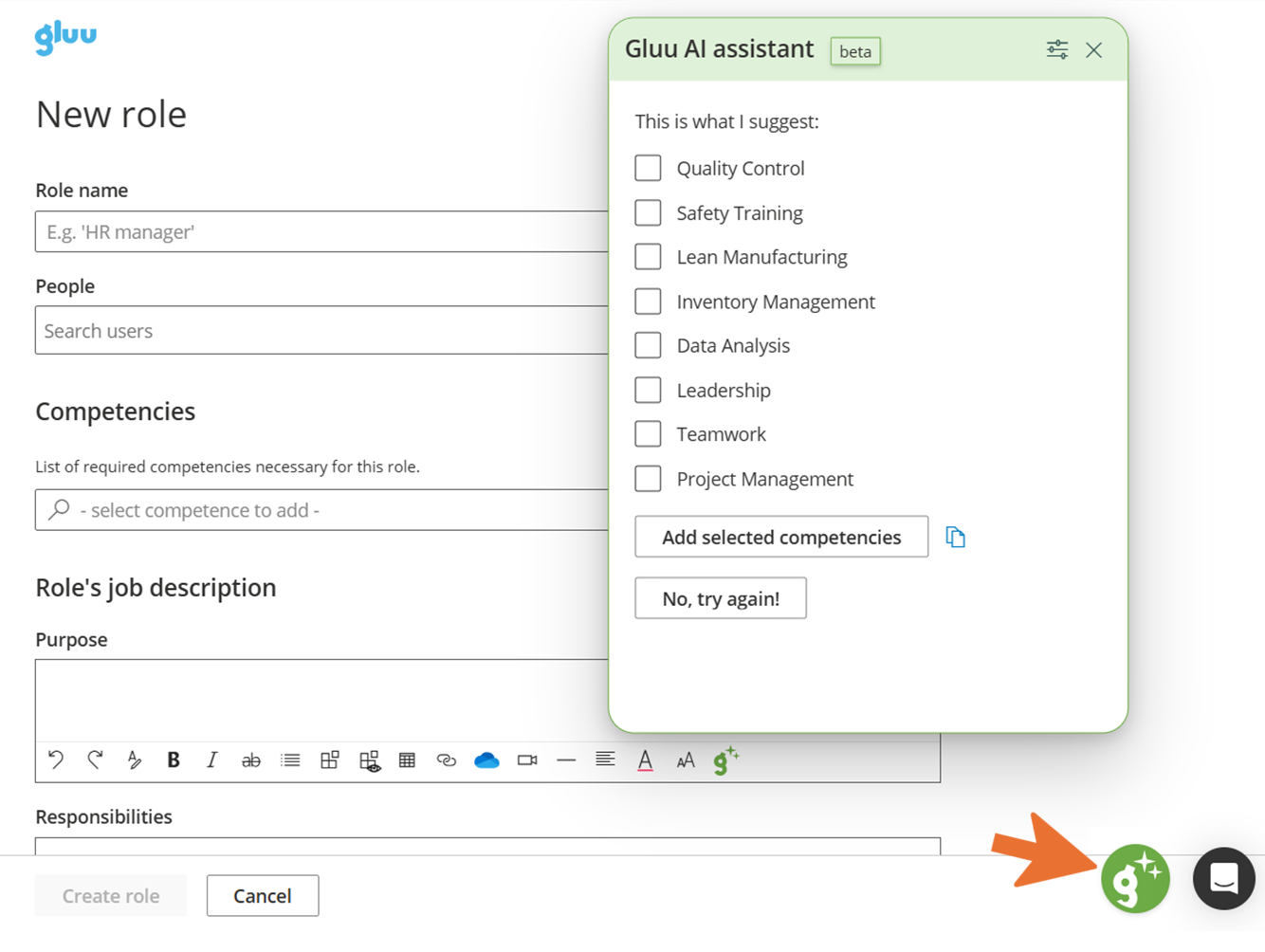
Task: Open the People 'Search users' field
Action: pyautogui.click(x=322, y=330)
